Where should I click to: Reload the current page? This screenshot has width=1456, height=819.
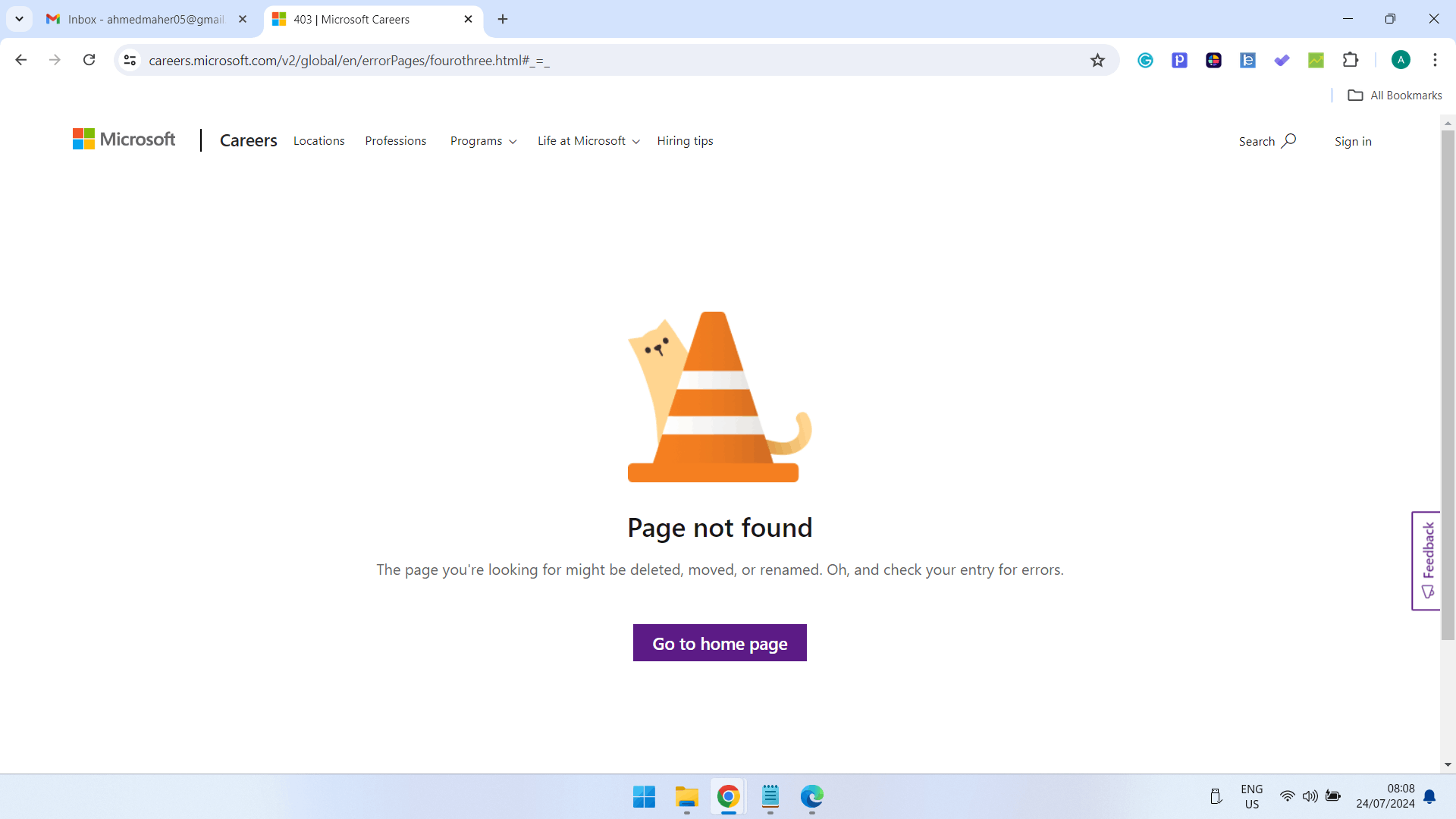89,60
